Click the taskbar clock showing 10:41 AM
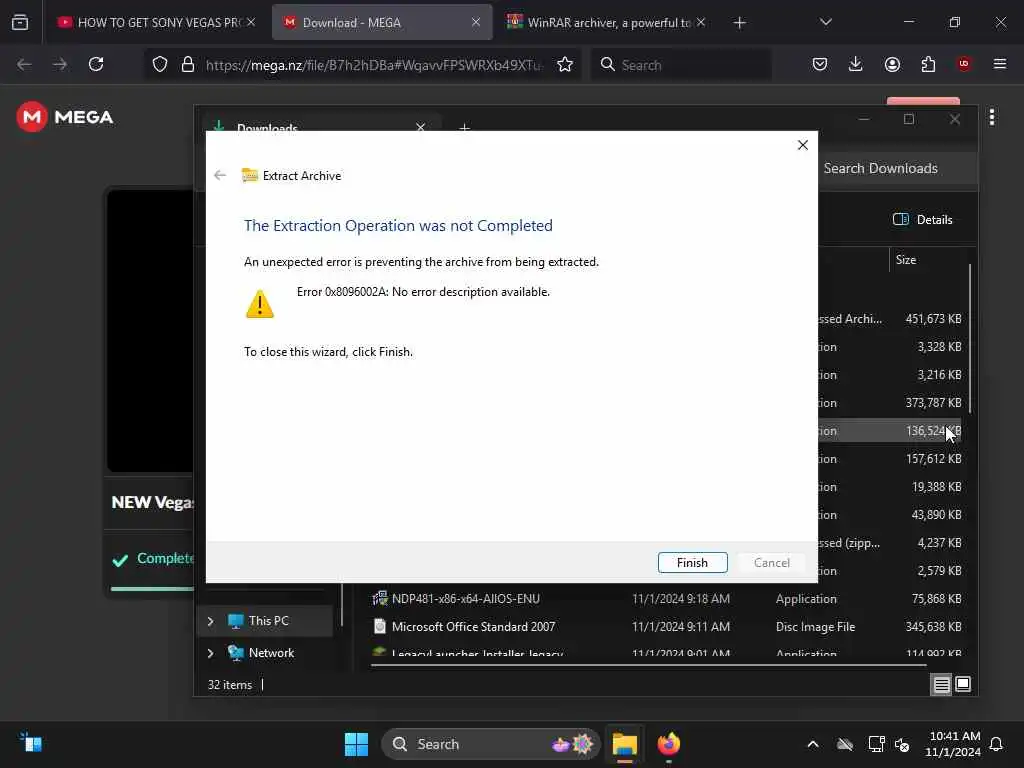Image resolution: width=1024 pixels, height=768 pixels. tap(953, 744)
